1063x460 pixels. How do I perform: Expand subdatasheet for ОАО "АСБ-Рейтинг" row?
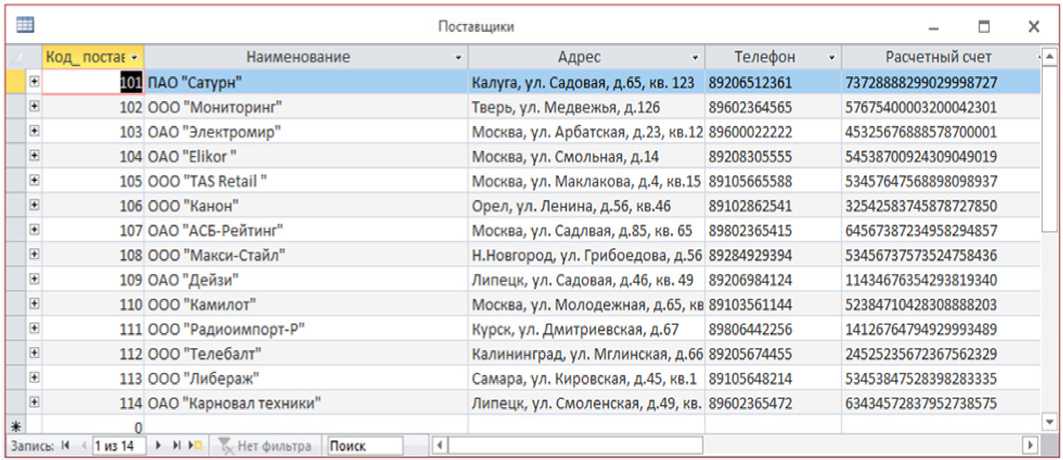point(35,230)
